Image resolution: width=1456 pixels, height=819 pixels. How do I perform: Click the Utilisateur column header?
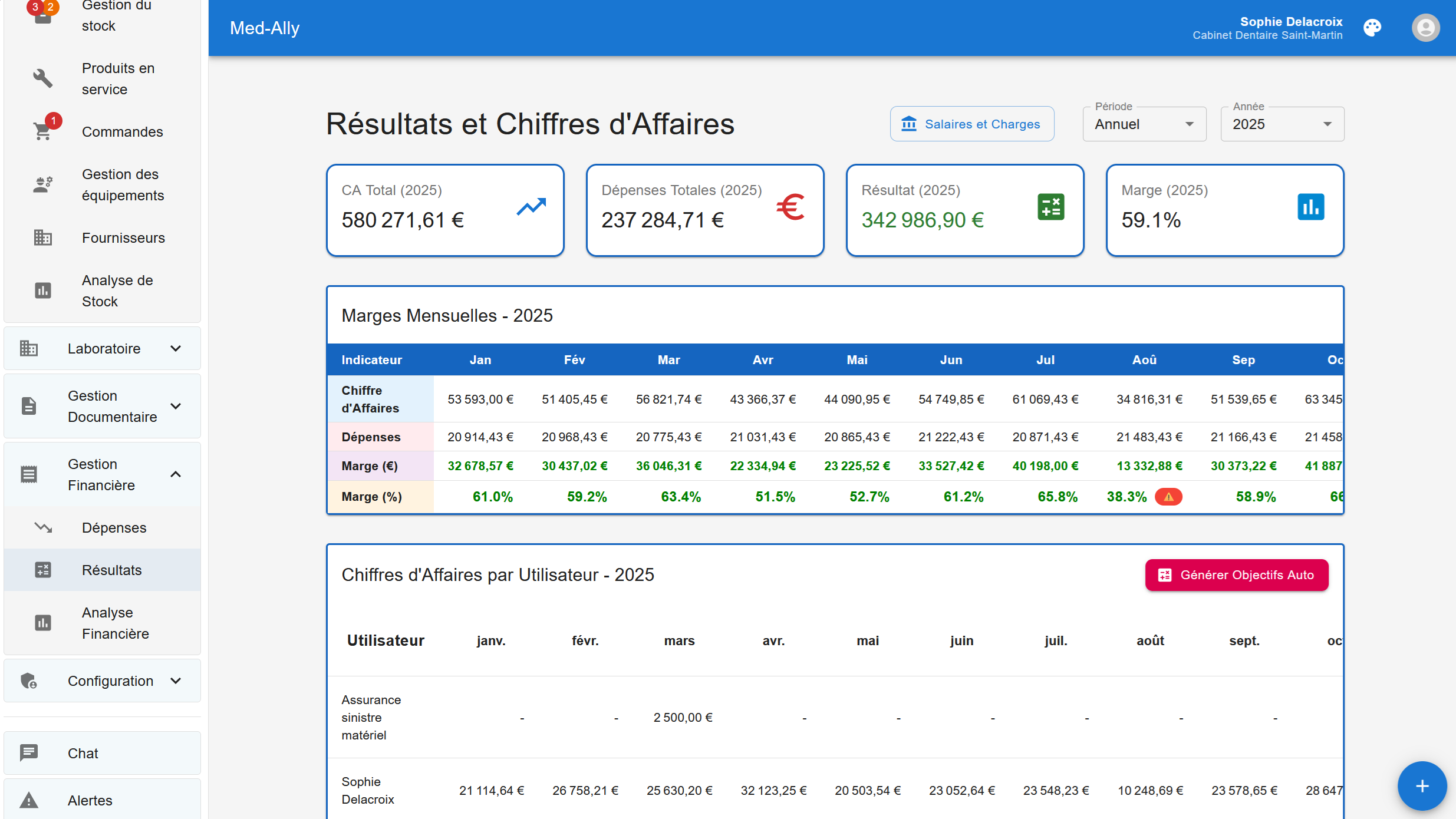pyautogui.click(x=386, y=640)
